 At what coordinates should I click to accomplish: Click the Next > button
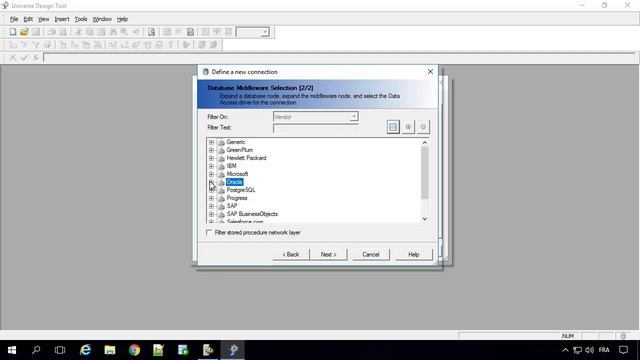328,254
